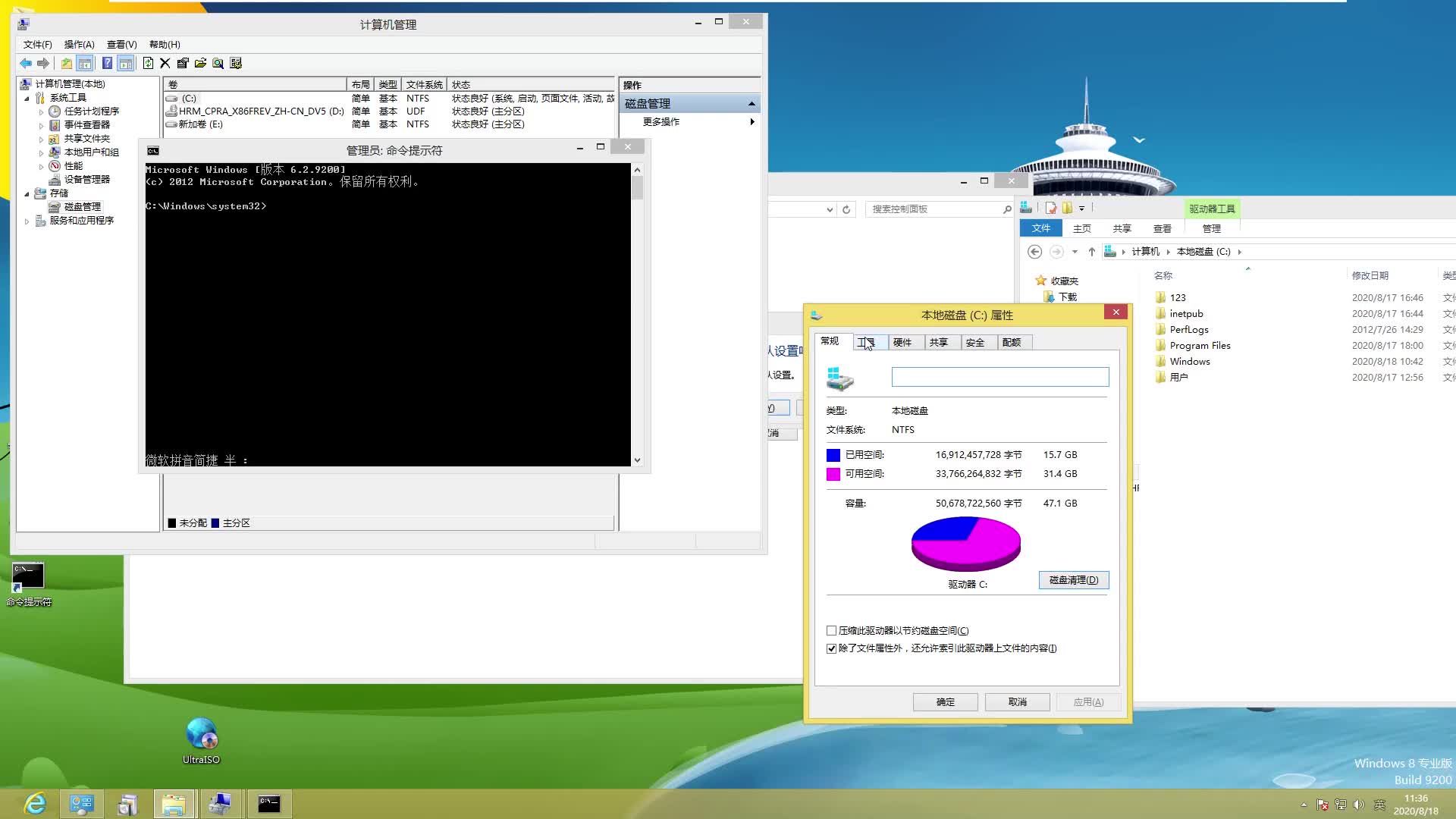Expand 更多操作 in the 磁盘管理 actions pane
1456x819 pixels.
tap(752, 121)
